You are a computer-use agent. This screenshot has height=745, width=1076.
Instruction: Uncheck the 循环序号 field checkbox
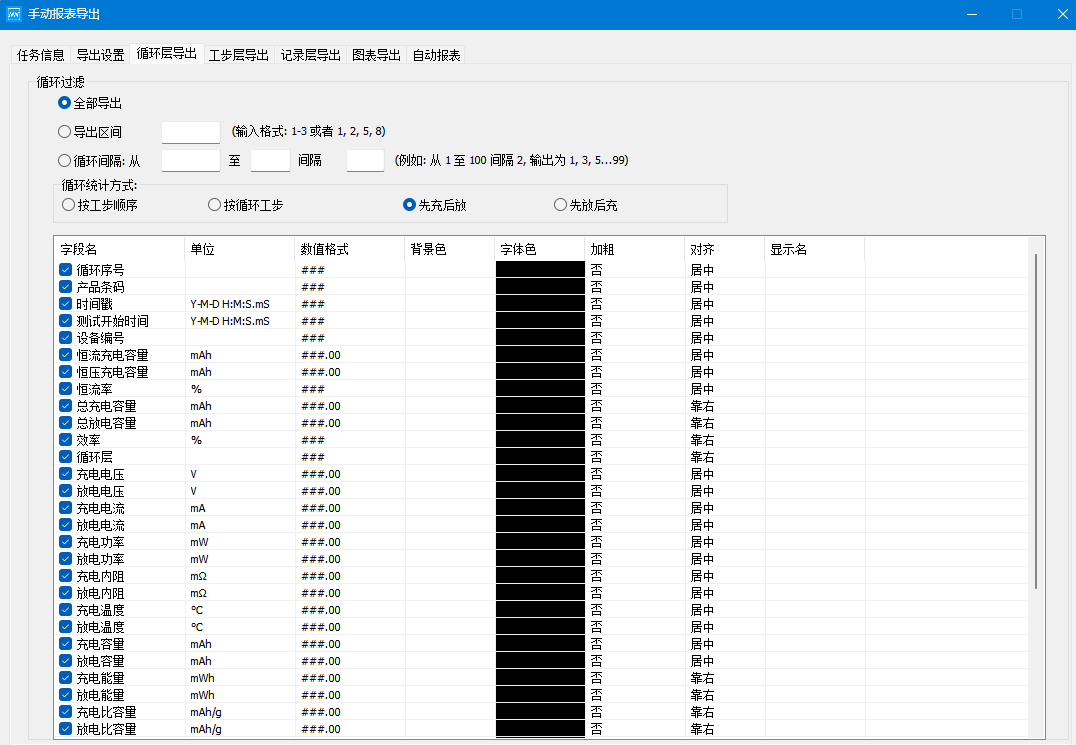(x=66, y=270)
